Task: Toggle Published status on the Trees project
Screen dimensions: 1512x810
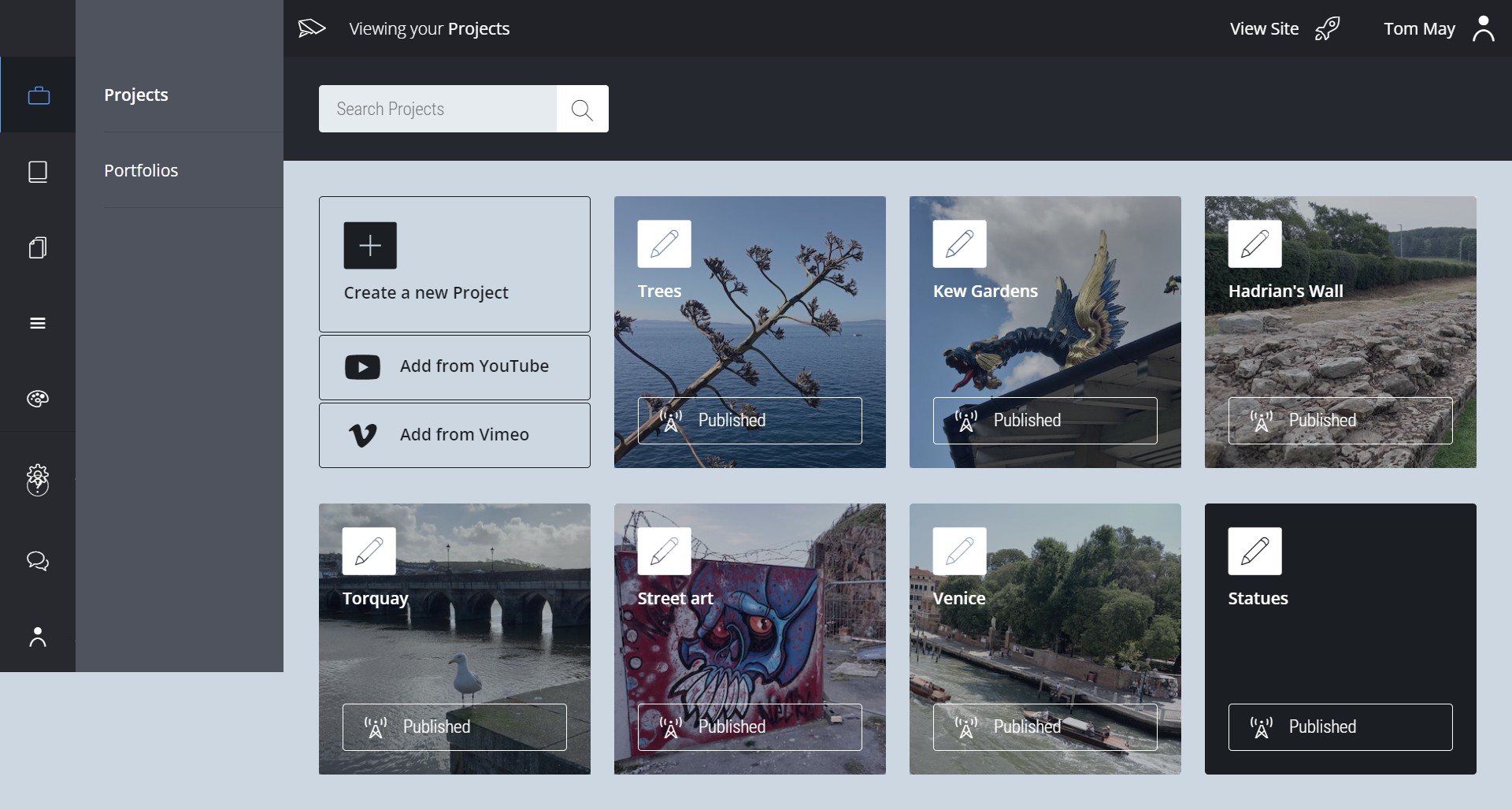Action: [x=749, y=420]
